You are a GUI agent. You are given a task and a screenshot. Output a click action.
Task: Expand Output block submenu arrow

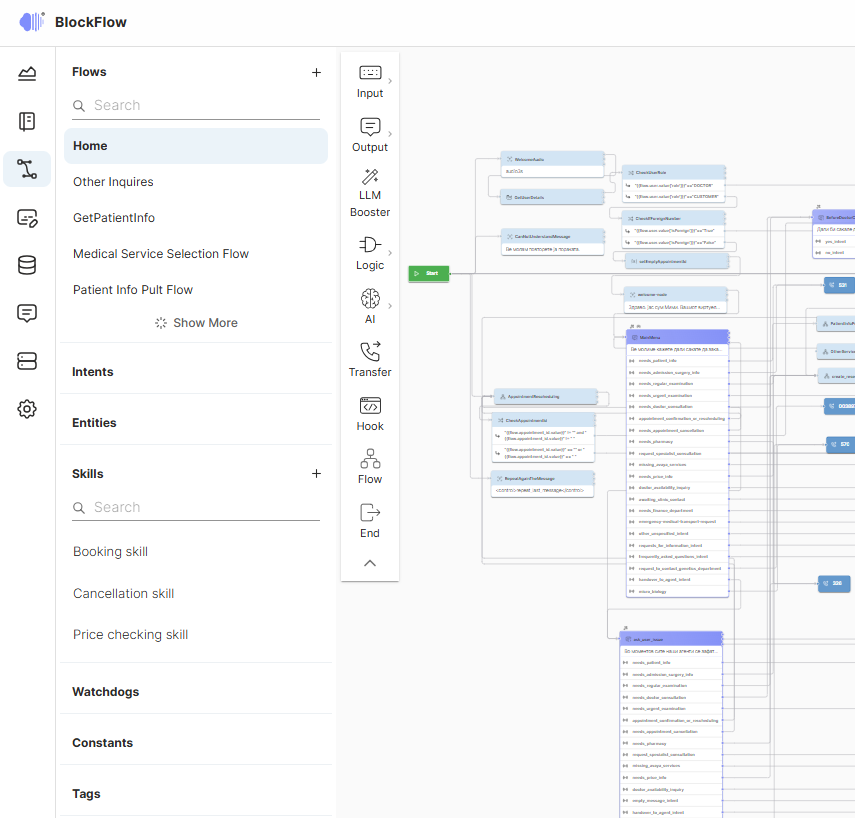[390, 134]
